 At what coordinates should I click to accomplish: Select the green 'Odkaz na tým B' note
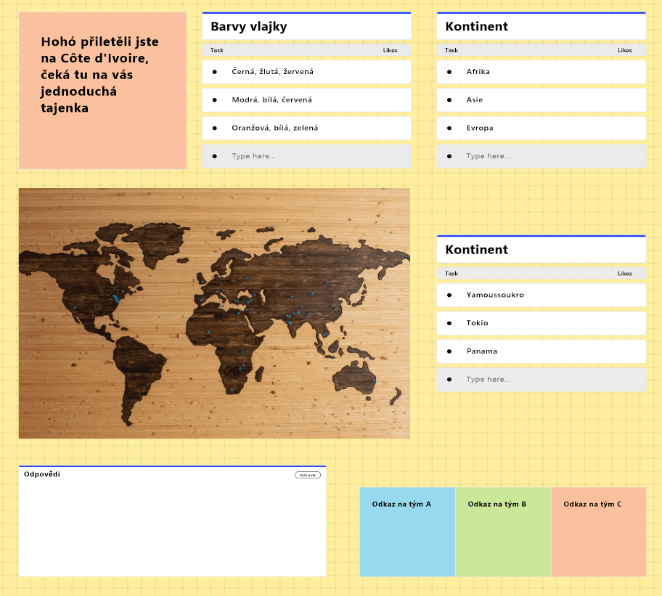[x=503, y=531]
